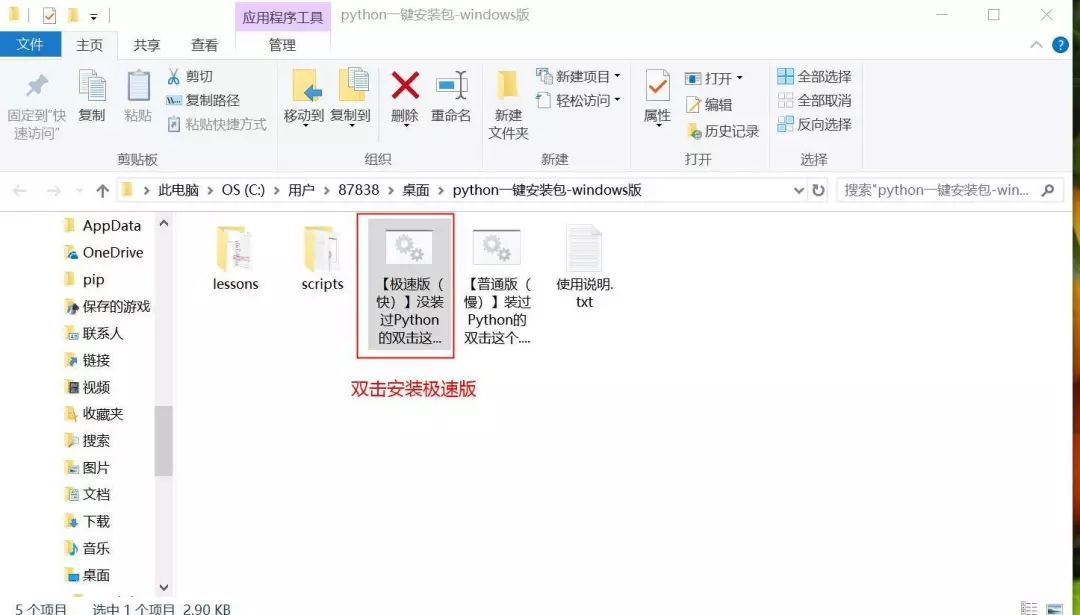Image resolution: width=1080 pixels, height=615 pixels.
Task: Click Edit (编辑) in the ribbon
Action: coord(709,105)
